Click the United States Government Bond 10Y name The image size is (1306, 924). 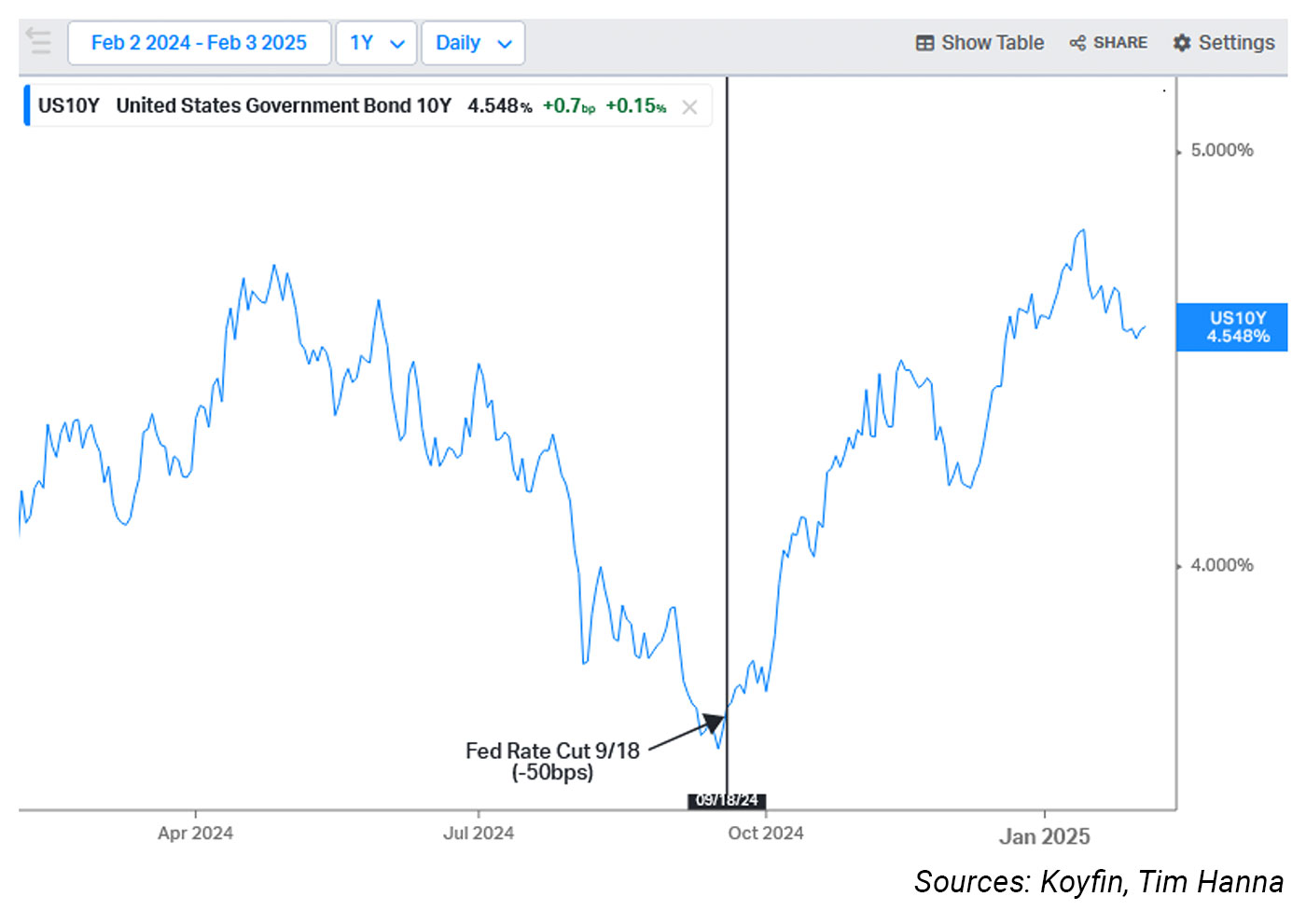(x=284, y=105)
